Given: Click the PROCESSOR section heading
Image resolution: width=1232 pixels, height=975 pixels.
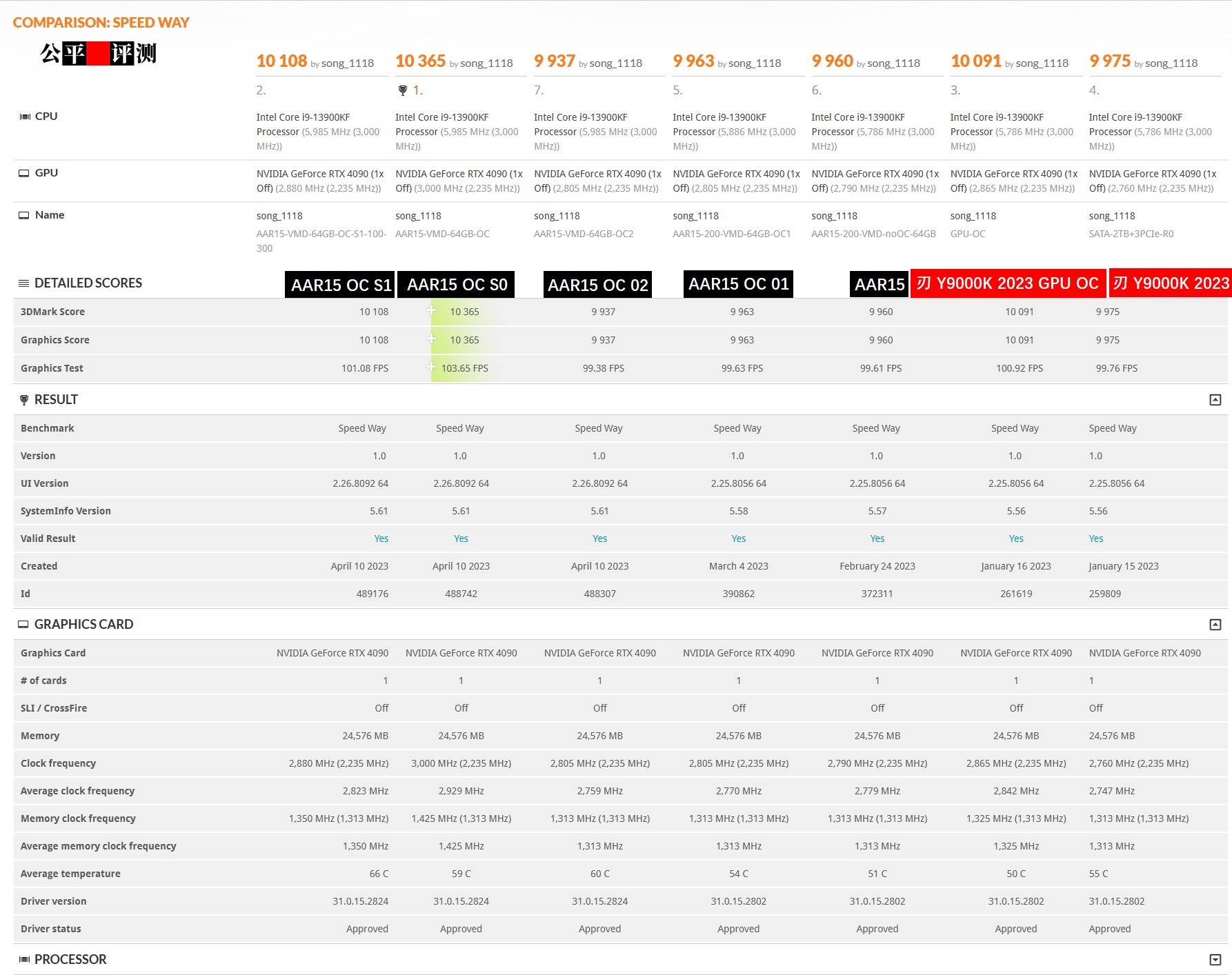Looking at the screenshot, I should 70,960.
